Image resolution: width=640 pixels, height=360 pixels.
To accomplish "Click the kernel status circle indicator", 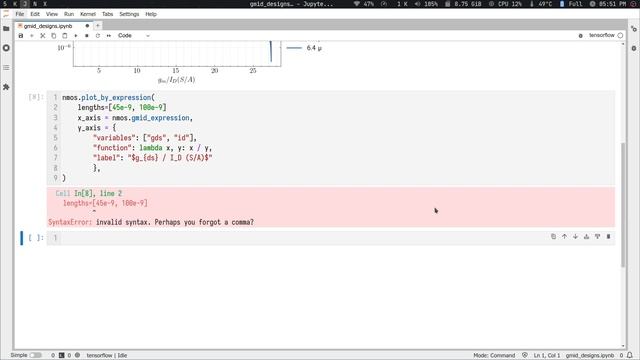I will (620, 36).
